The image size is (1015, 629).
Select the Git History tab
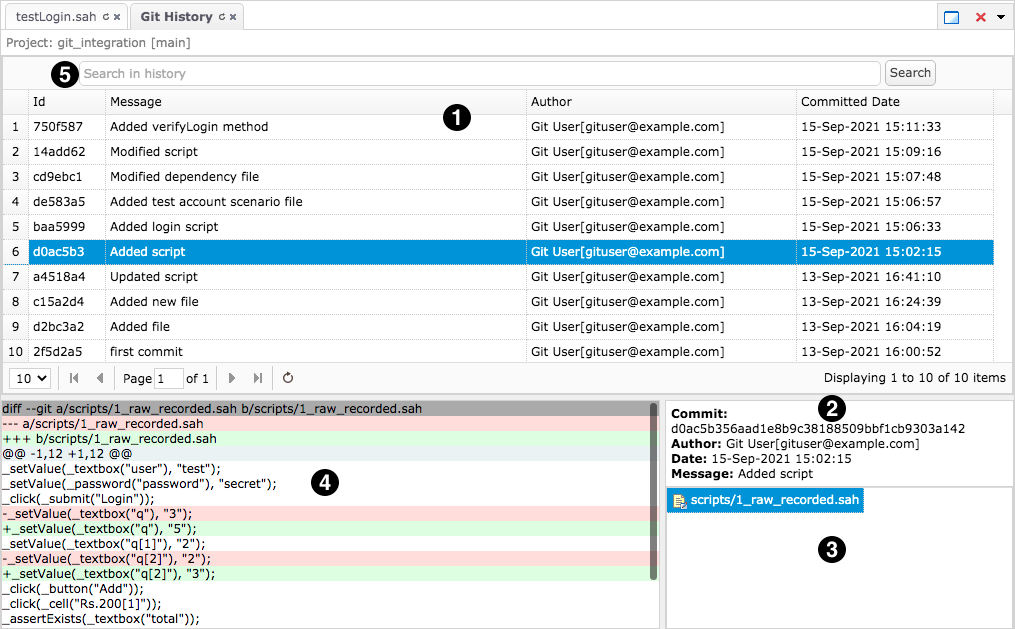[x=176, y=17]
